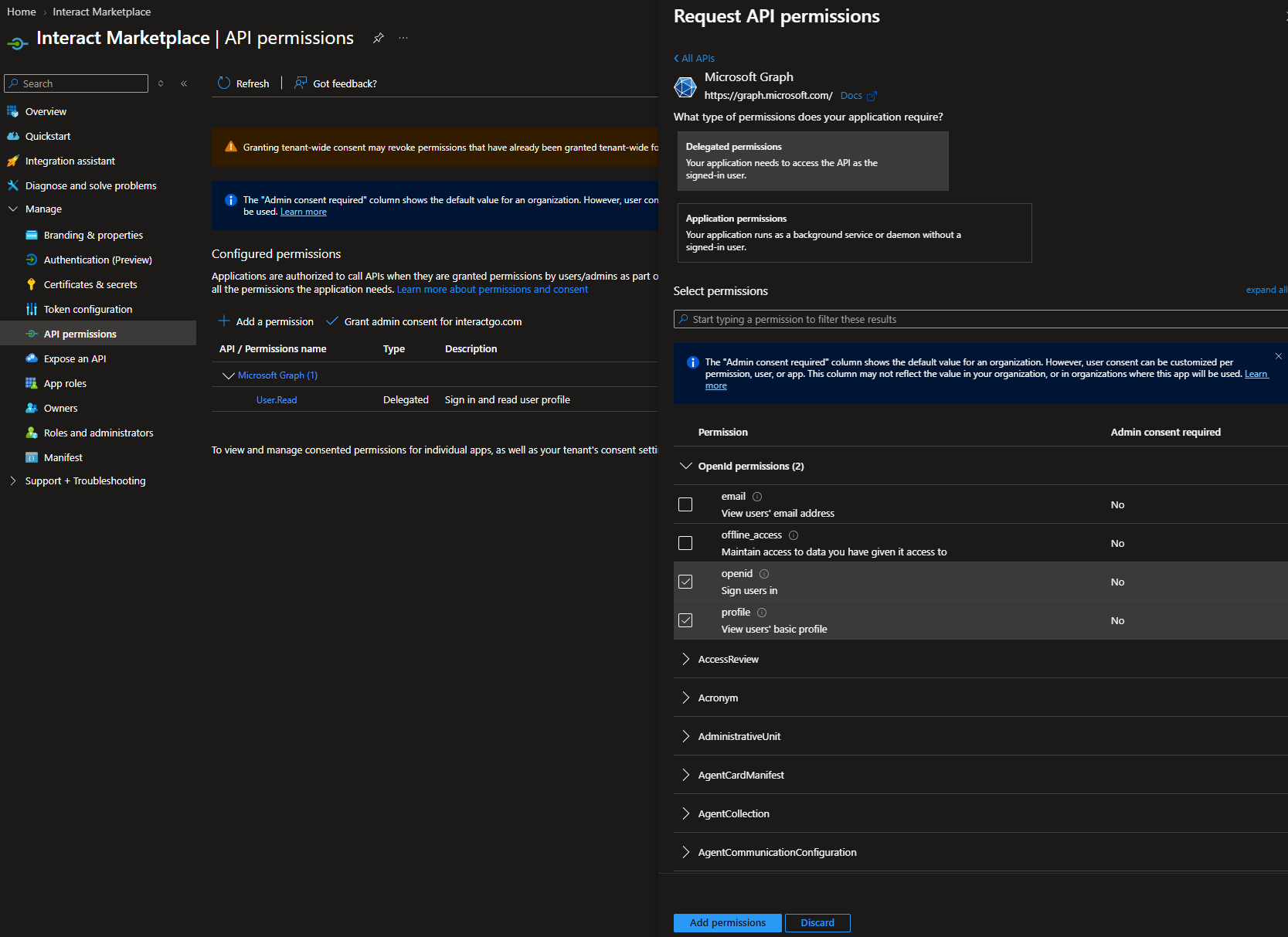Check the email permission checkbox
Screen dimensions: 1288x937
pos(685,504)
